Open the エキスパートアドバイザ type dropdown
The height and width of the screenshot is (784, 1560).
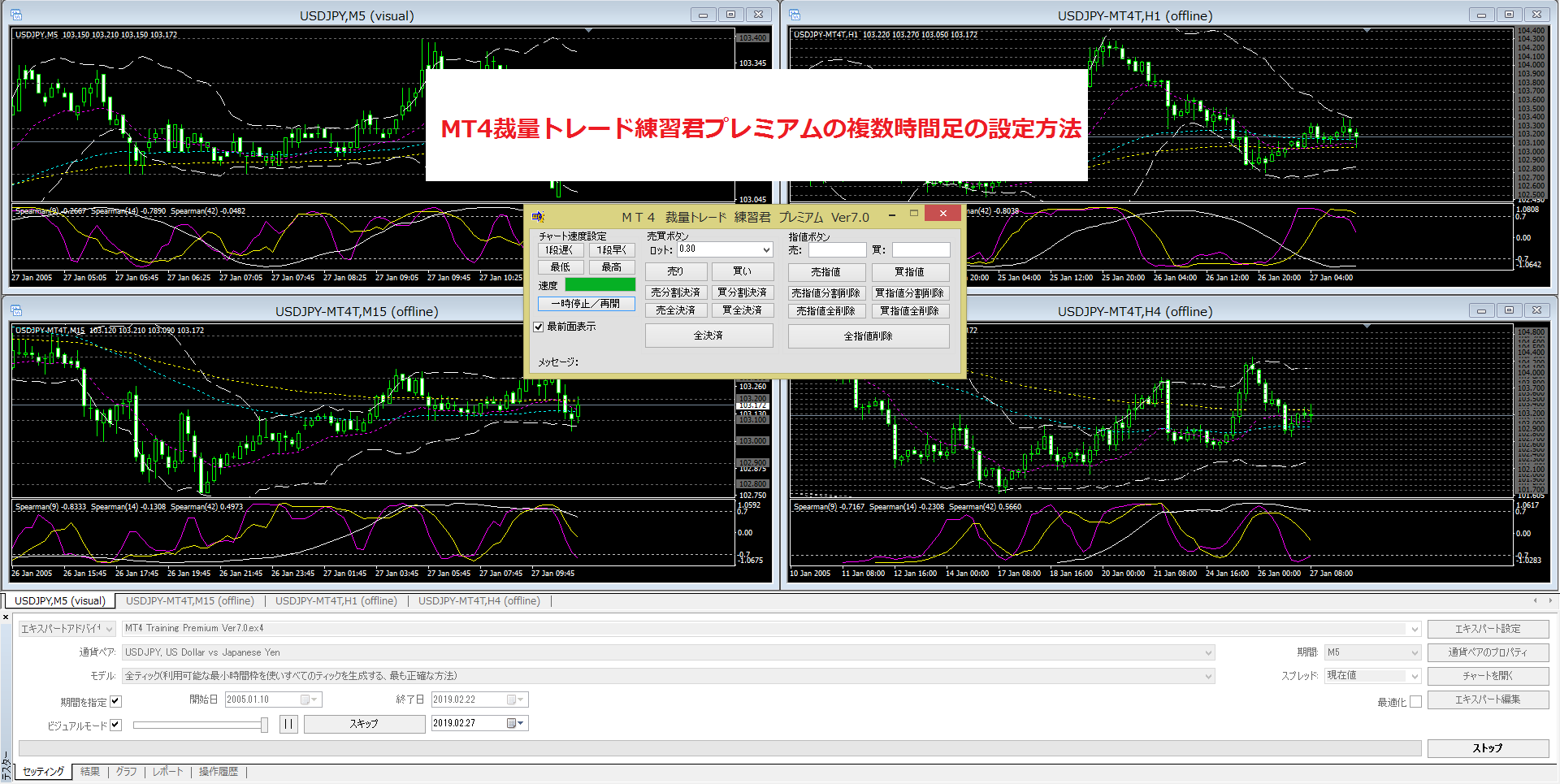point(109,629)
